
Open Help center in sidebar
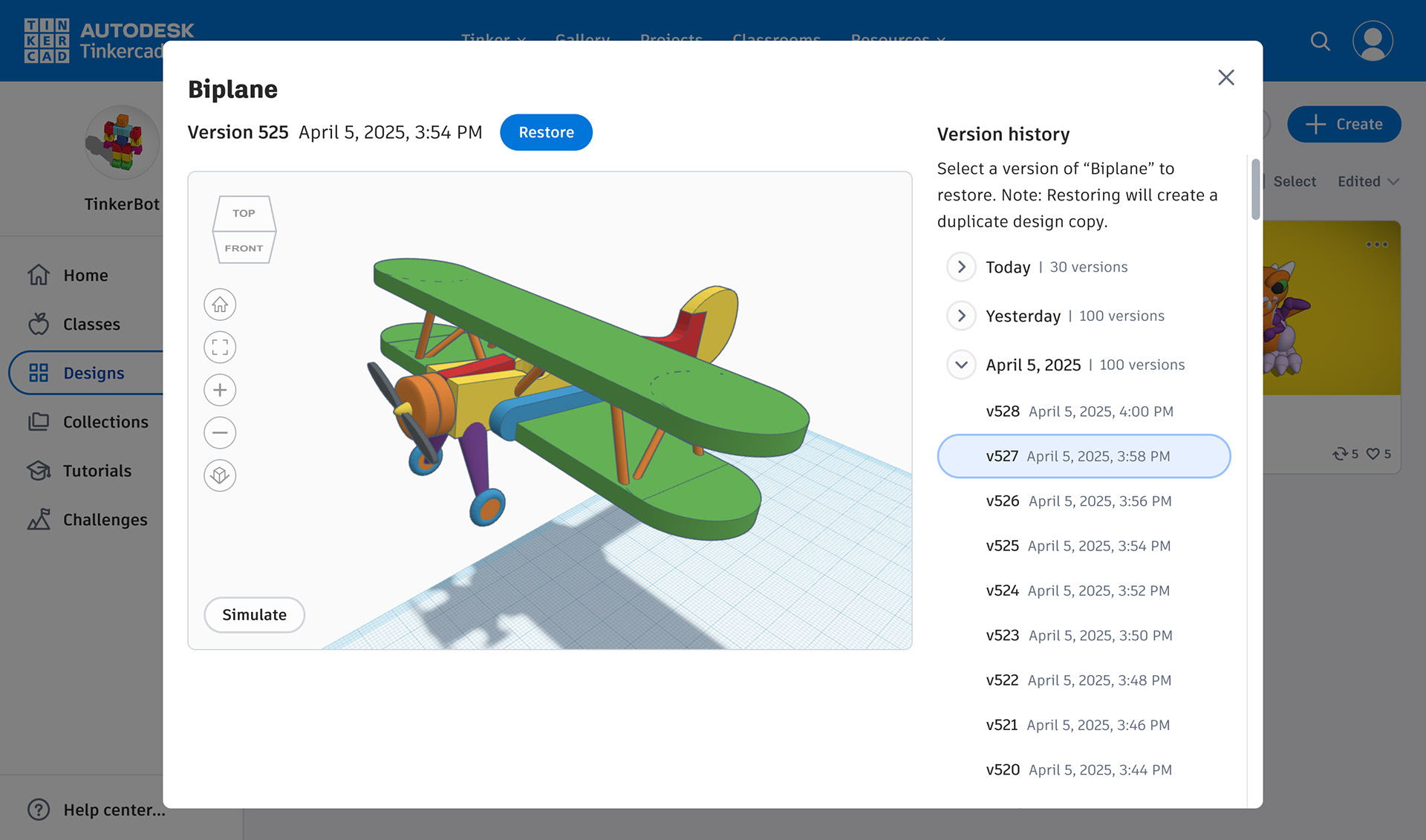tap(97, 810)
